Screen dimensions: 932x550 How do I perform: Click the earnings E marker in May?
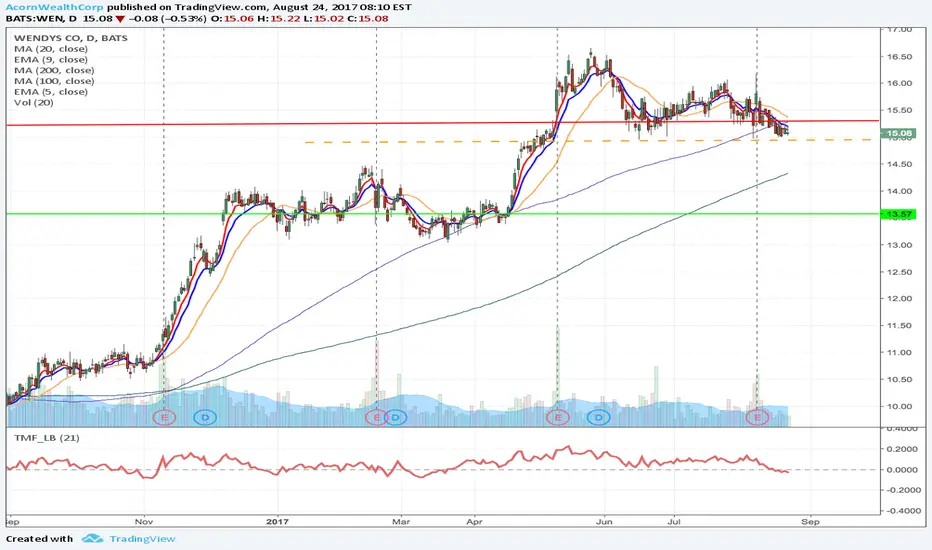coord(558,417)
